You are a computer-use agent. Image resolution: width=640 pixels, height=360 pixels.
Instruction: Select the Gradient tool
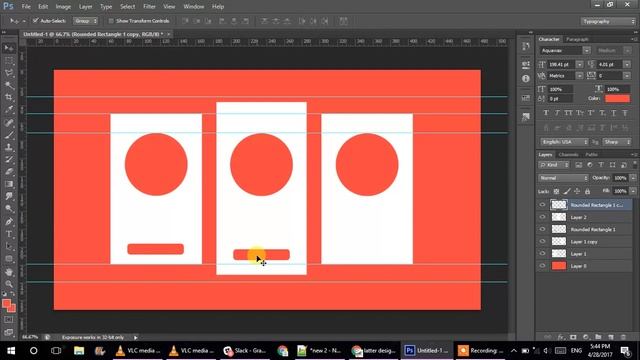tap(9, 184)
